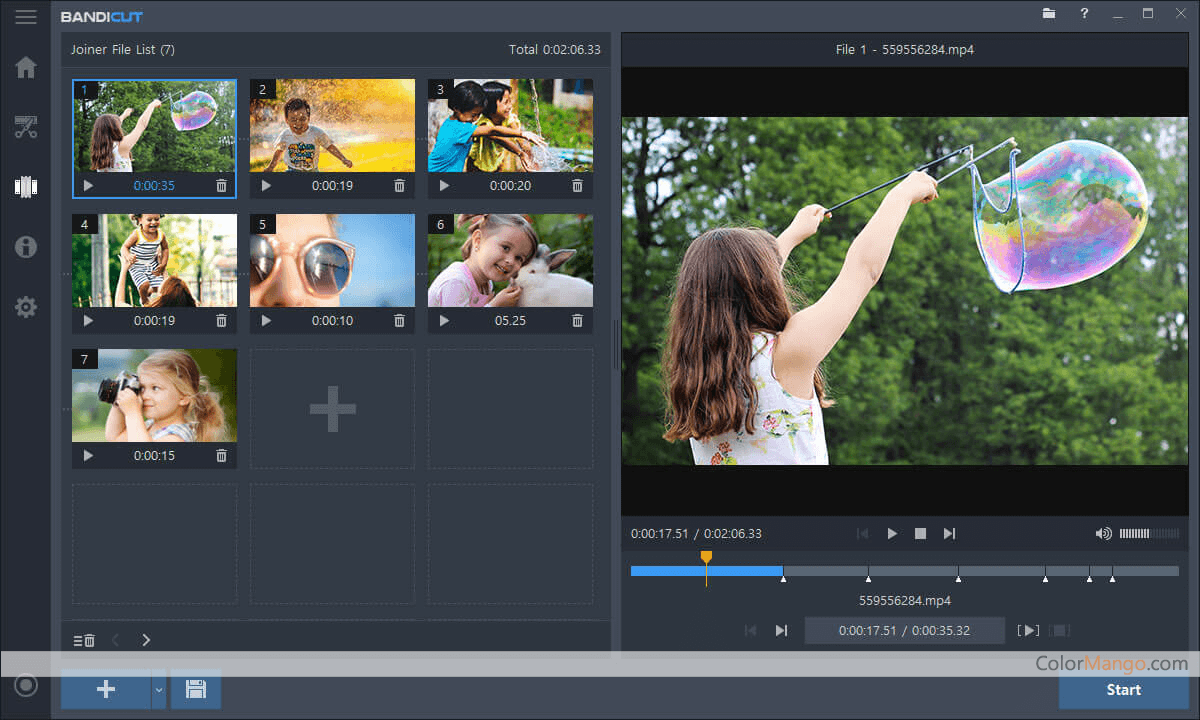Viewport: 1200px width, 720px height.
Task: Select the clip 5 sunglasses thumbnail
Action: coord(332,260)
